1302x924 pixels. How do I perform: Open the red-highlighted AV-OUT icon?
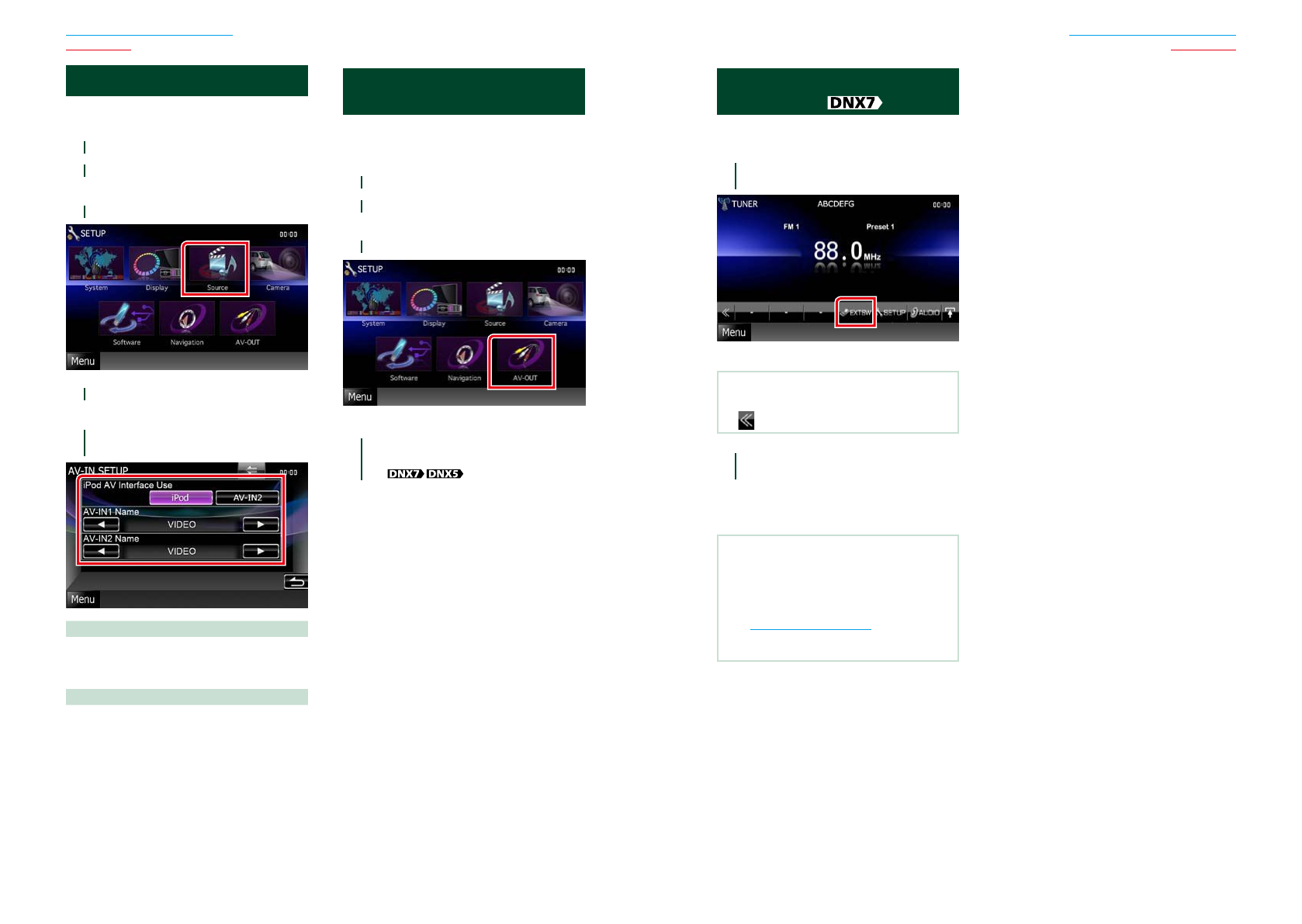[x=522, y=361]
